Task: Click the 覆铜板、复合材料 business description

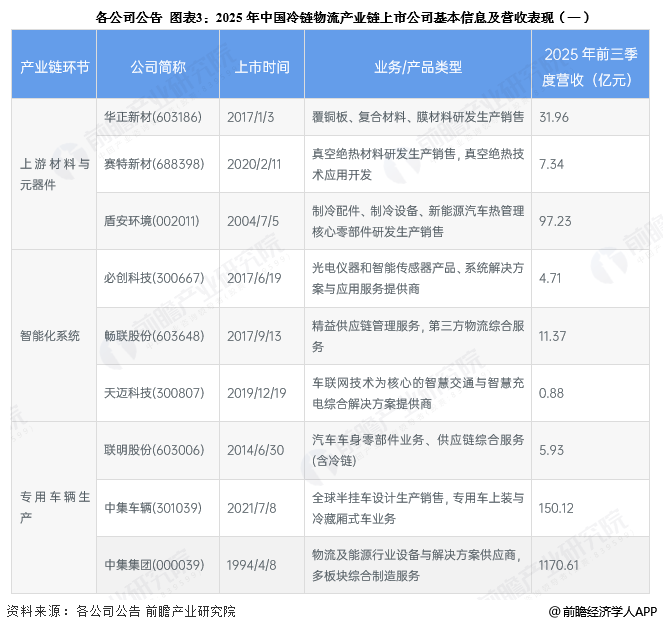Action: point(418,117)
